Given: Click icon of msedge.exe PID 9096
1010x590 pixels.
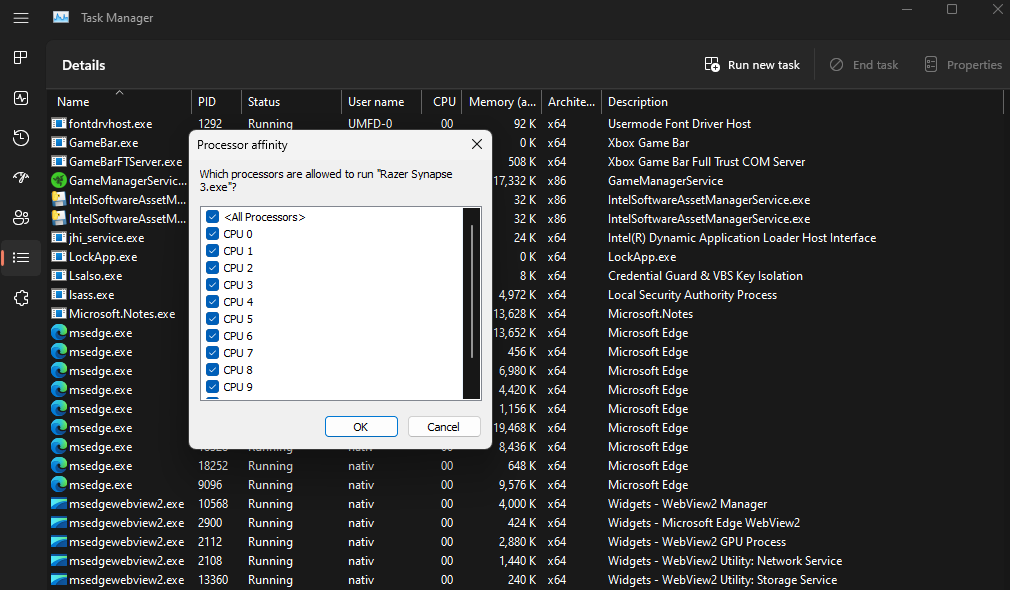Looking at the screenshot, I should (59, 485).
